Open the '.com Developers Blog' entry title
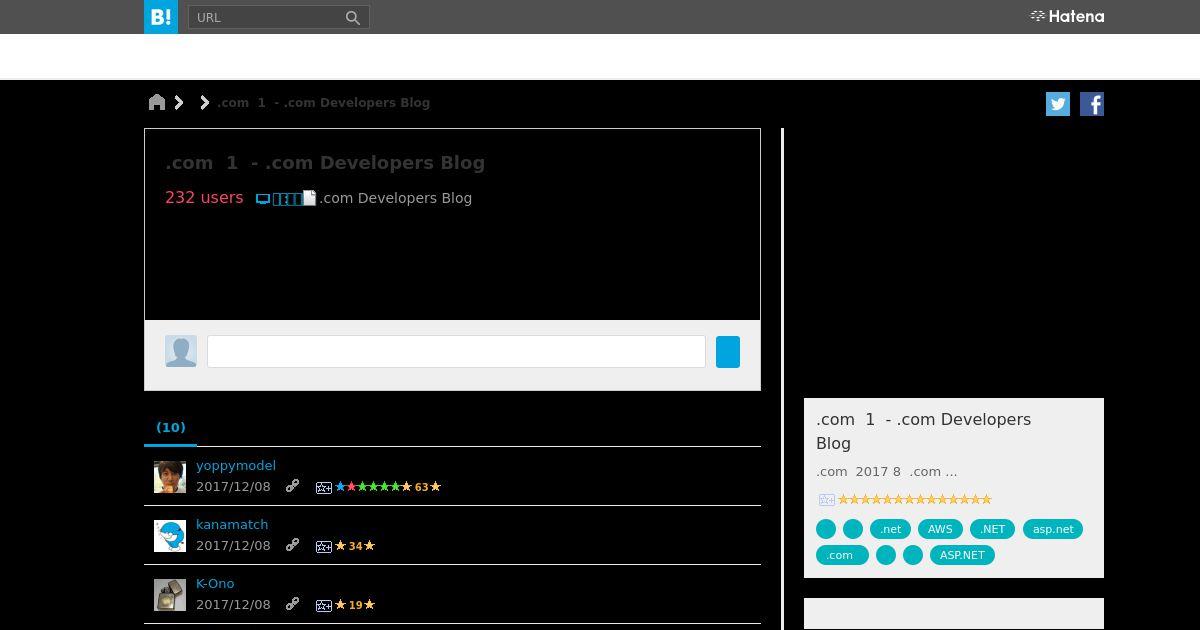 pos(325,163)
